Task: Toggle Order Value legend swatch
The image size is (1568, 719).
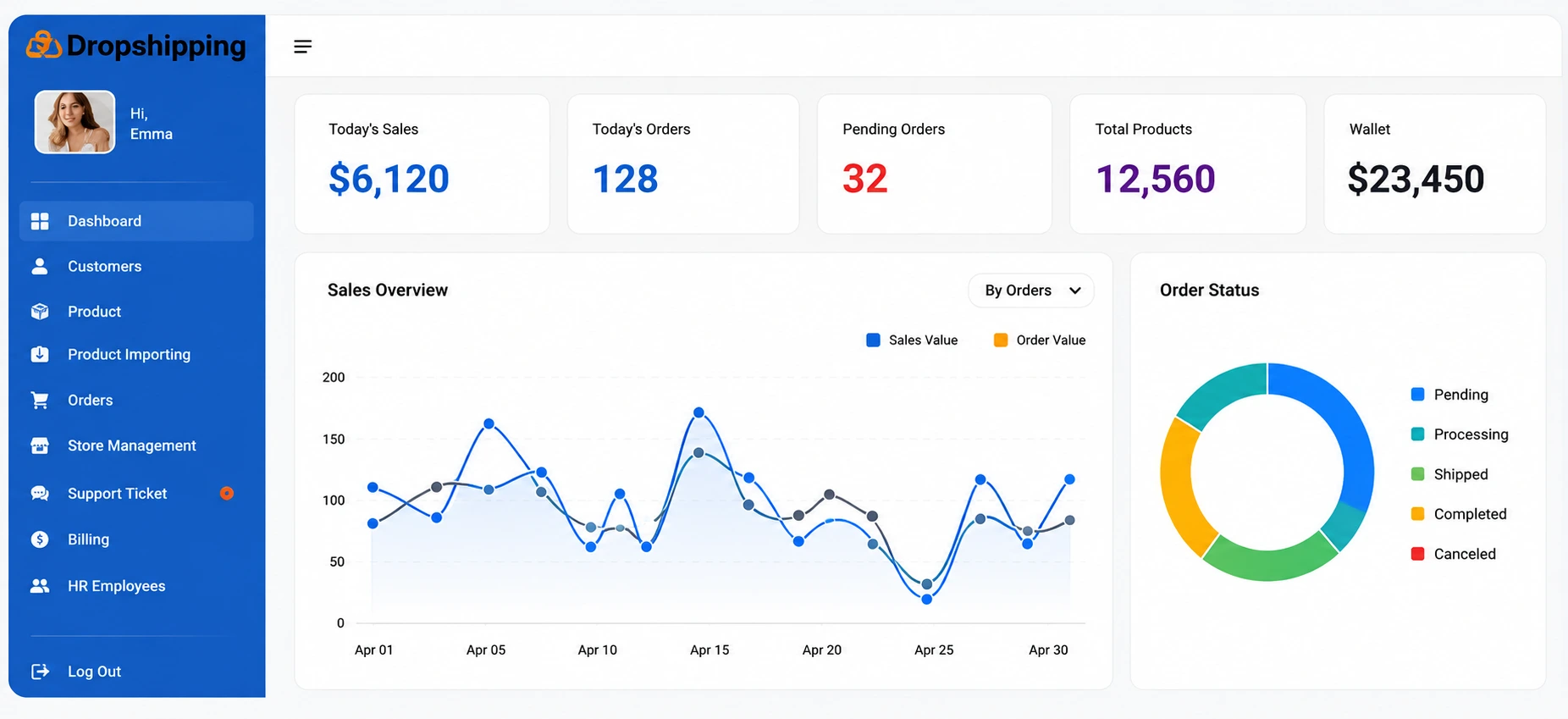Action: [1001, 340]
